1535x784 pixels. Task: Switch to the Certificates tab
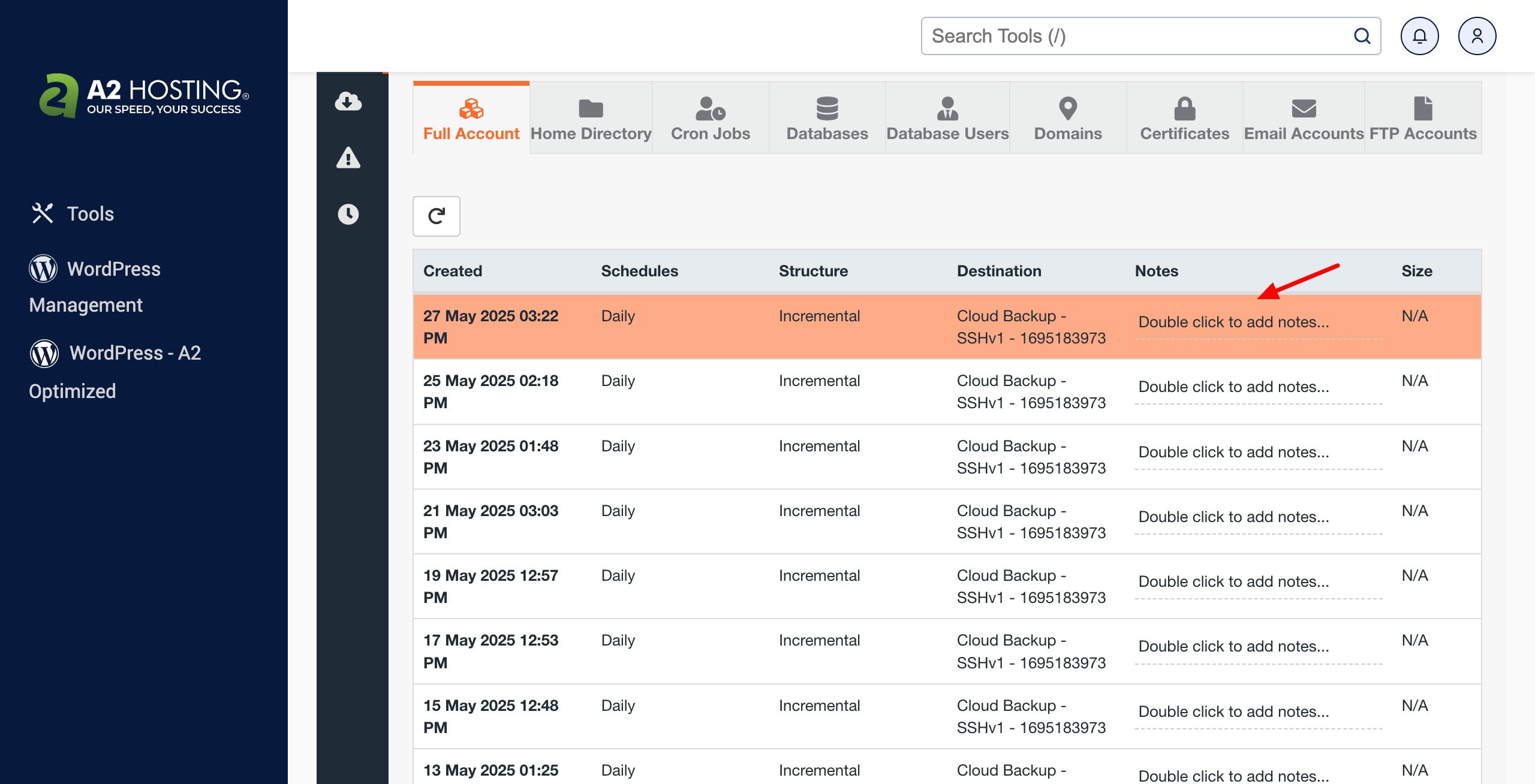pos(1184,119)
